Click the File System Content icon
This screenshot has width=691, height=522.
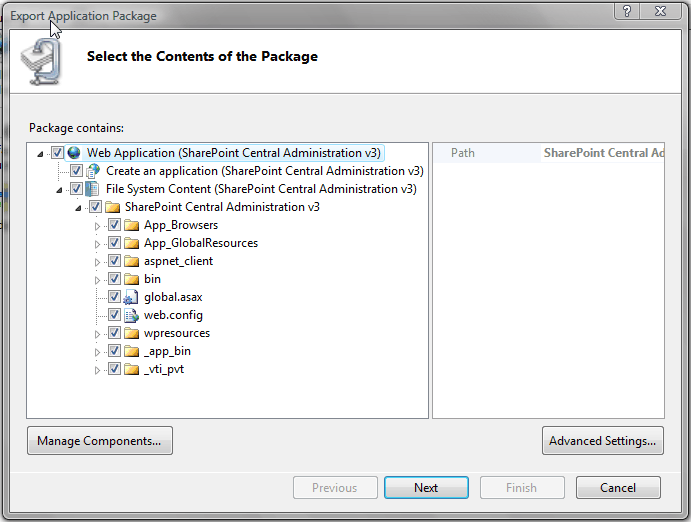(x=92, y=189)
